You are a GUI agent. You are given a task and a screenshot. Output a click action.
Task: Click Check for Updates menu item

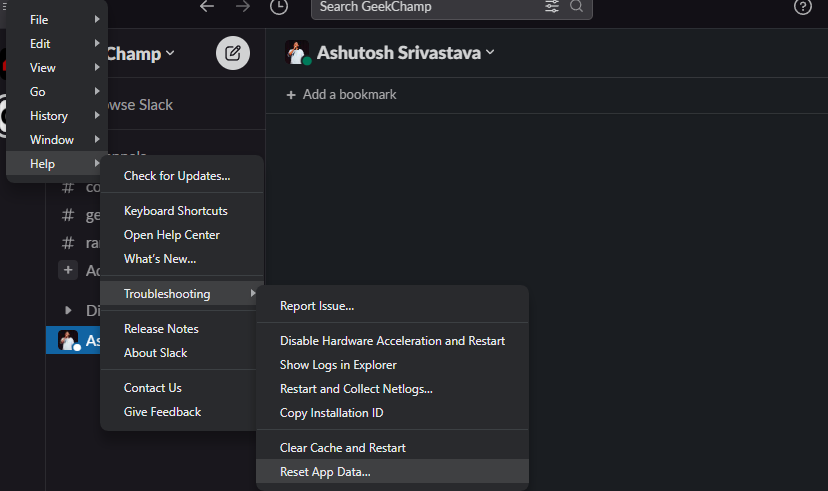[177, 176]
